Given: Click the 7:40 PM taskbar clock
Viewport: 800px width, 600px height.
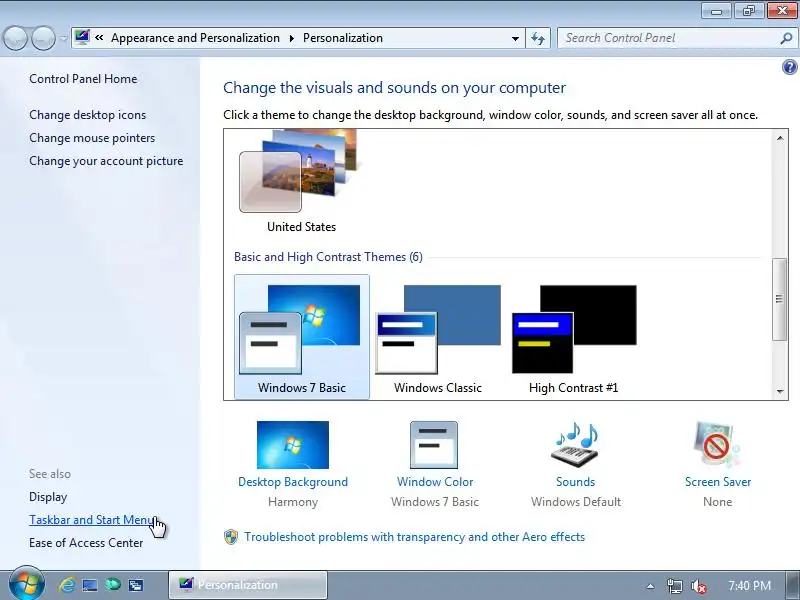Looking at the screenshot, I should [749, 586].
